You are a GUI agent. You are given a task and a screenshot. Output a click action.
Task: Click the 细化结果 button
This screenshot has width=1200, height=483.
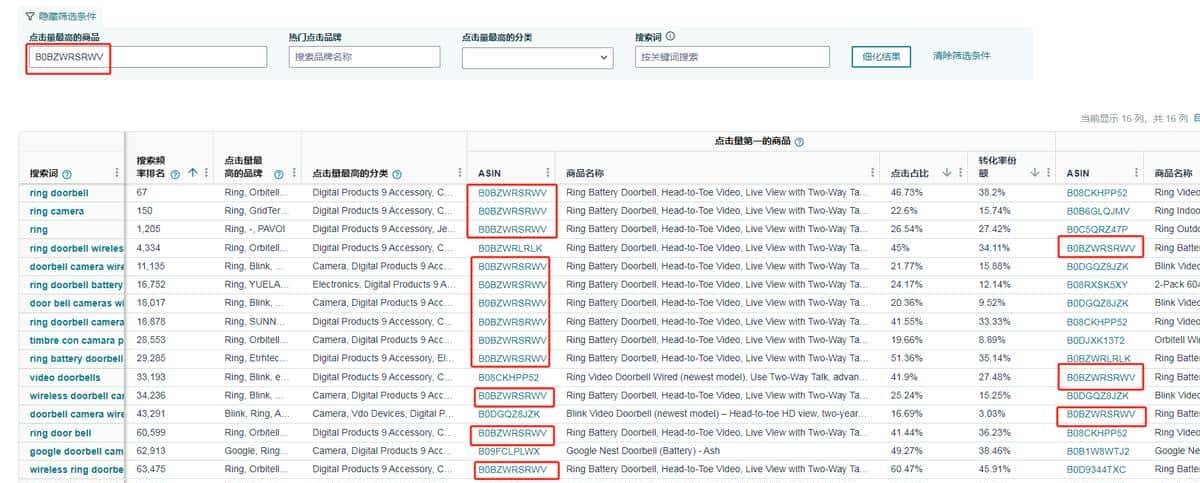coord(881,56)
